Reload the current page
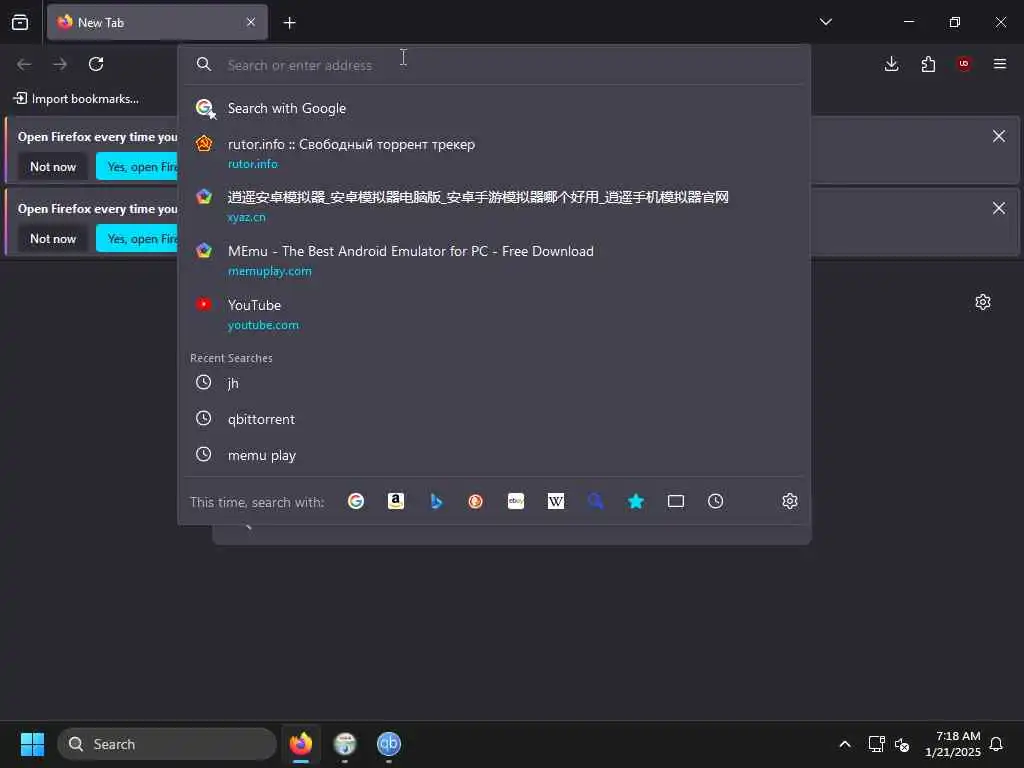Screen dimensions: 1024x768 96,64
